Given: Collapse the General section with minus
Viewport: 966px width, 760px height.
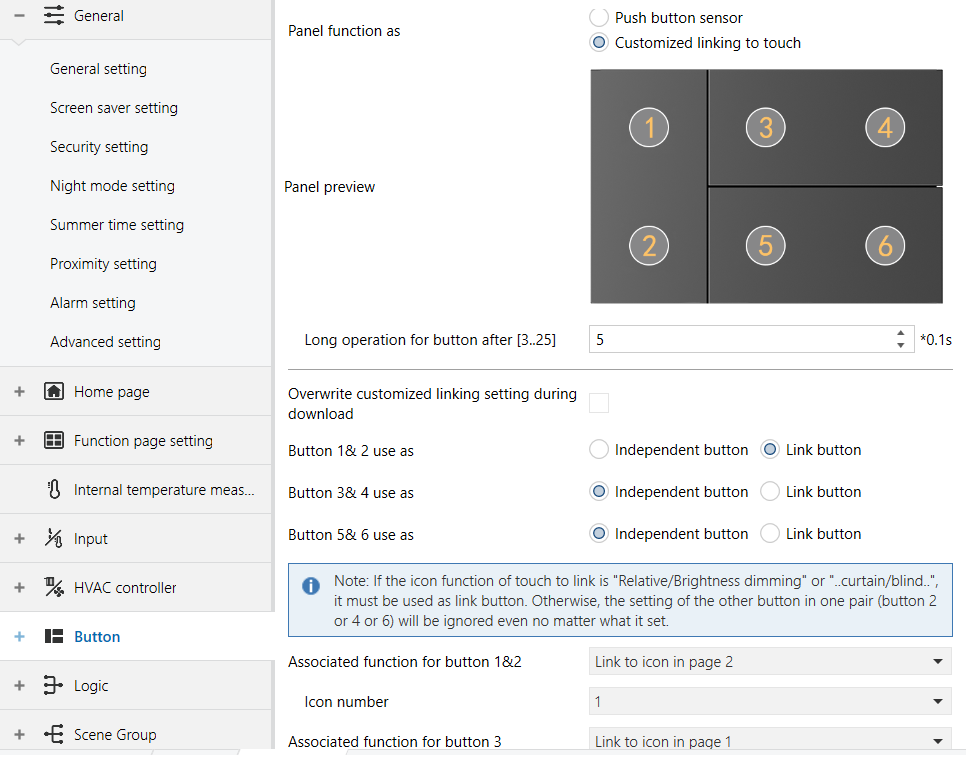Looking at the screenshot, I should coord(19,15).
